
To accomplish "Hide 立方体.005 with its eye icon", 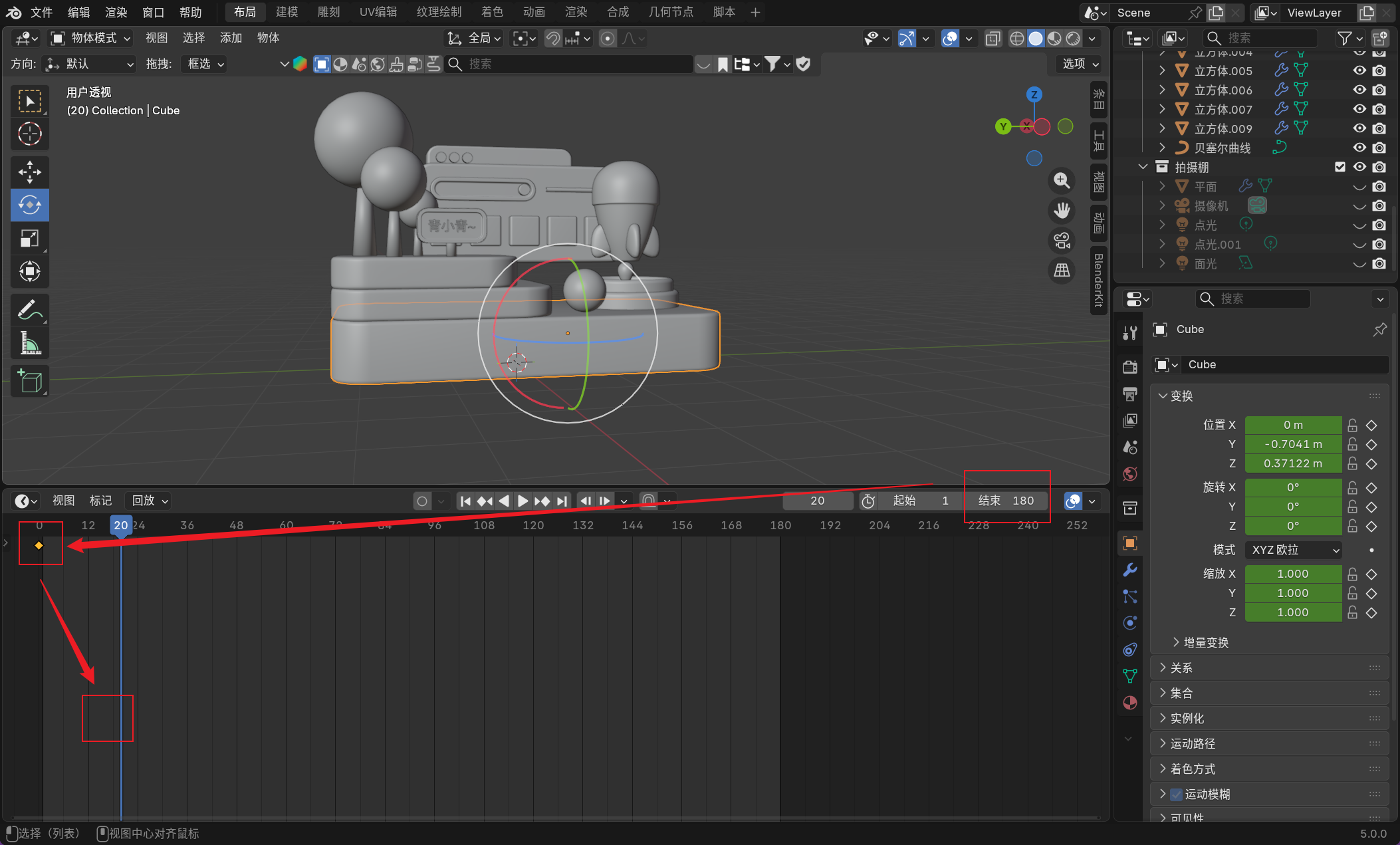I will 1359,70.
